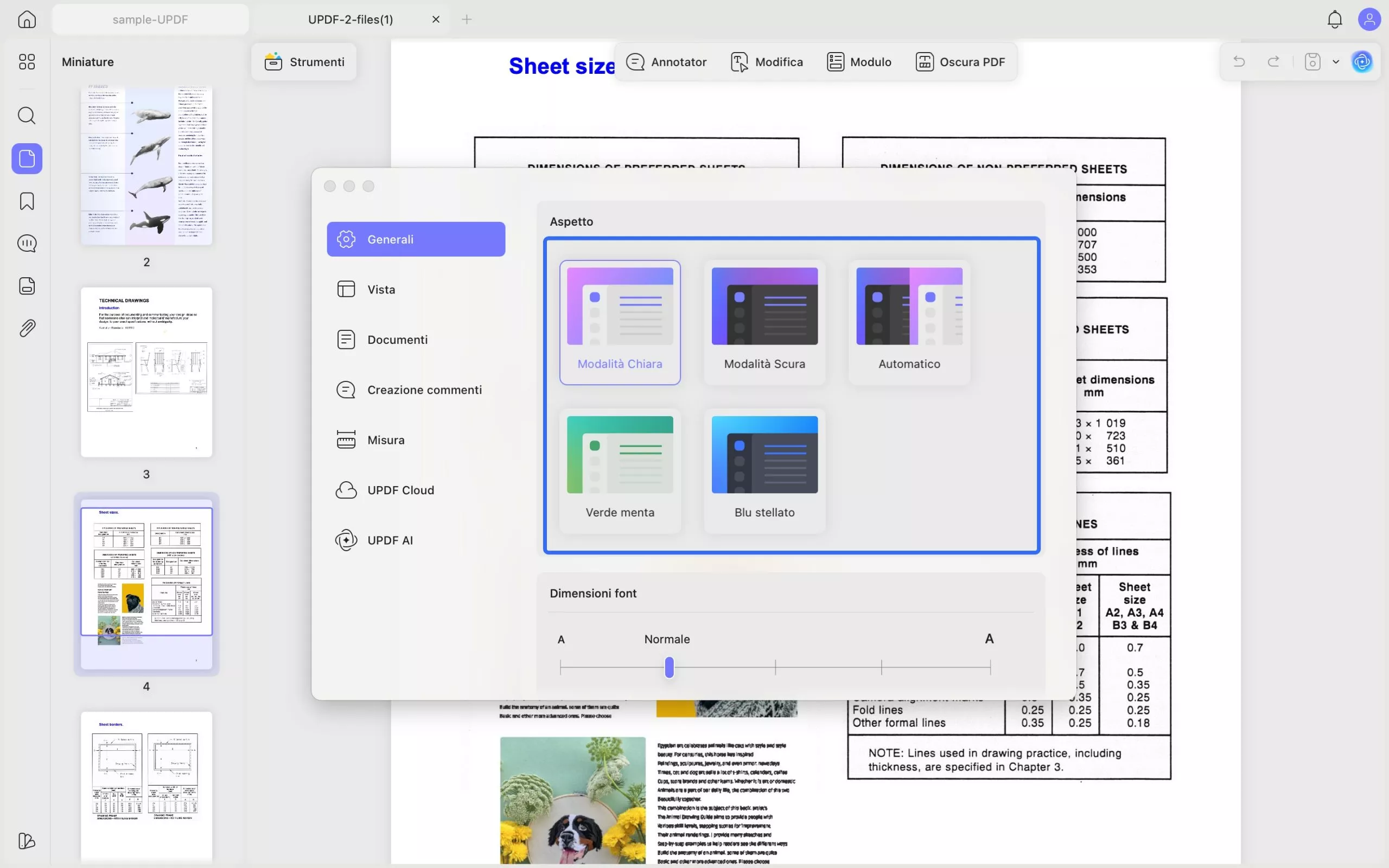This screenshot has width=1389, height=868.
Task: Open the Strumenti tools button
Action: pos(304,61)
